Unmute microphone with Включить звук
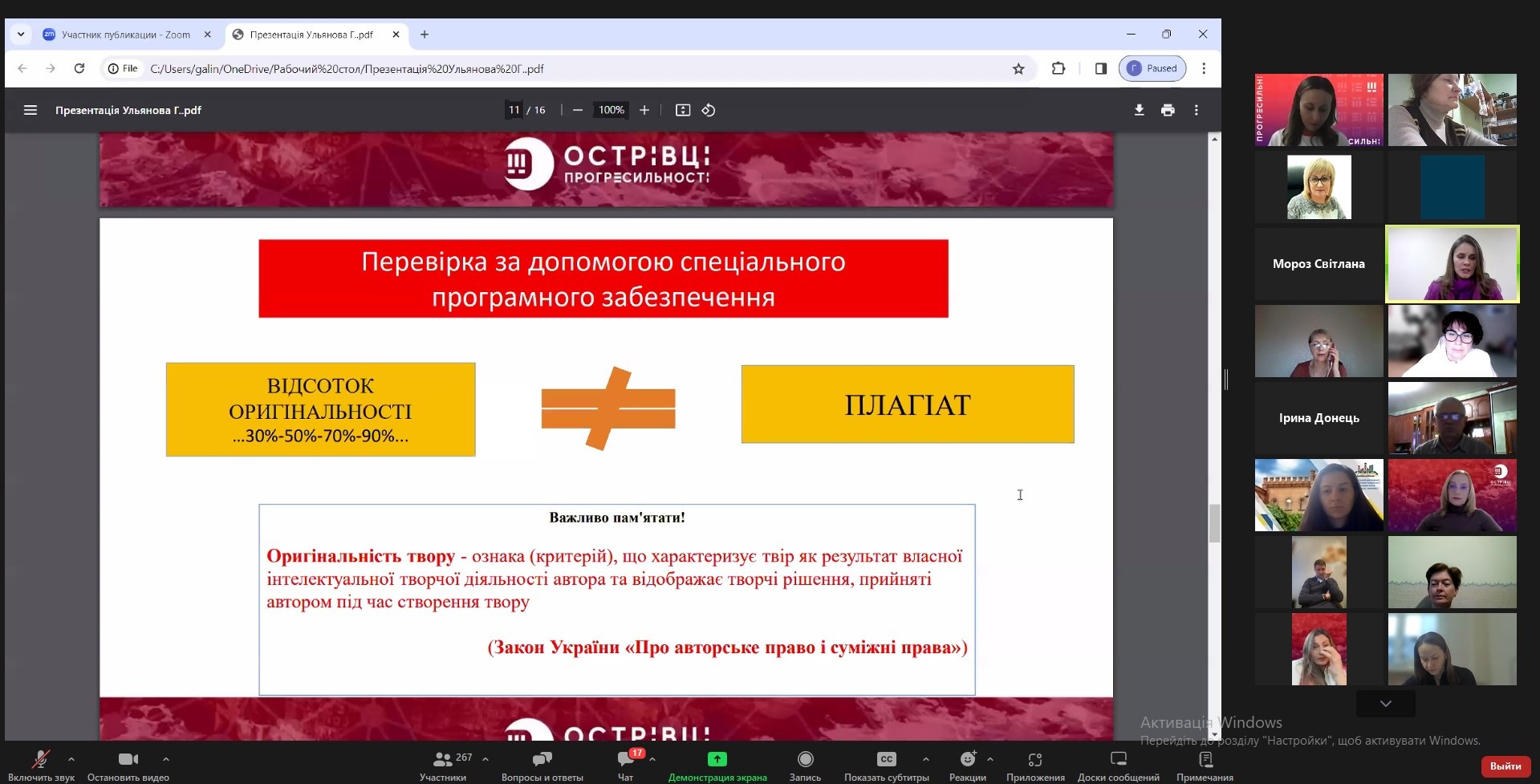1540x784 pixels. point(41,766)
